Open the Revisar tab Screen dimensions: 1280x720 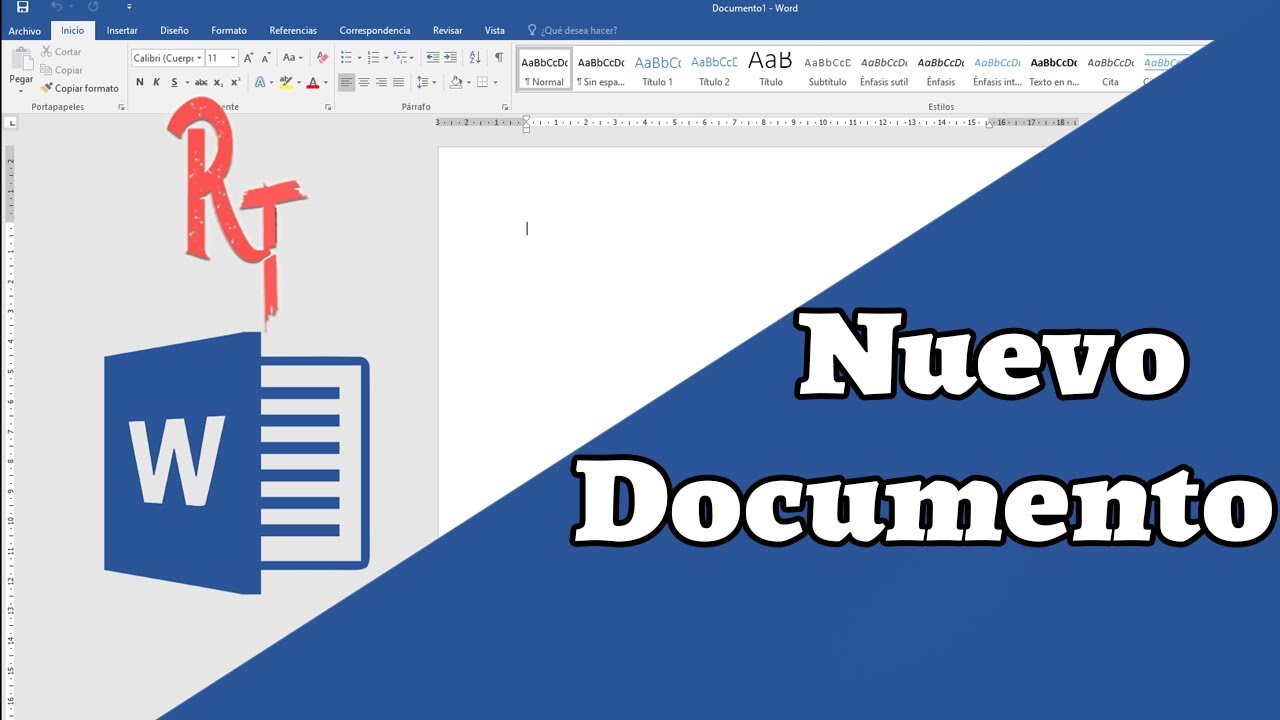click(447, 31)
